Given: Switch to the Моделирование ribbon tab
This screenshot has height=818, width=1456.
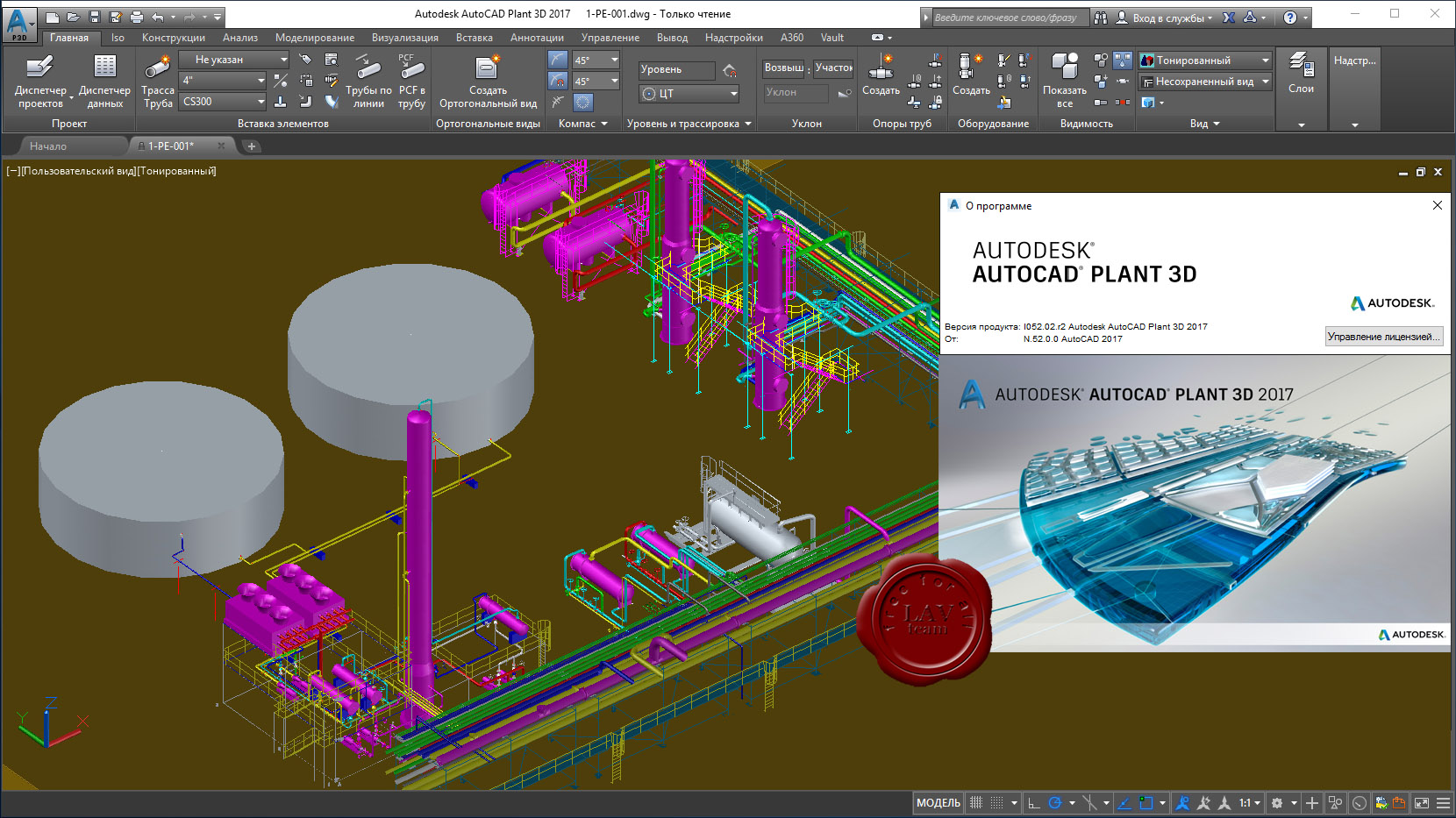Looking at the screenshot, I should [x=315, y=38].
